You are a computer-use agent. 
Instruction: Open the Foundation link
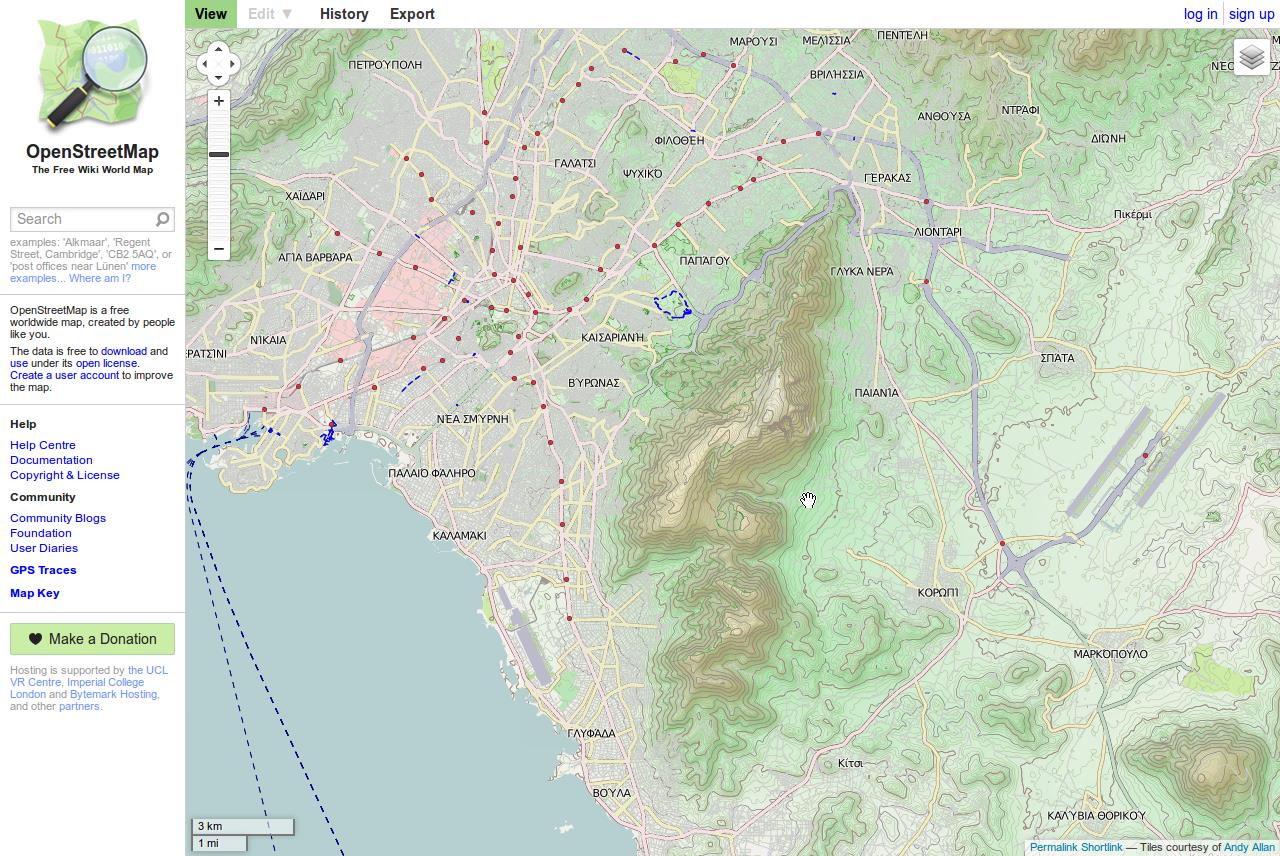[x=41, y=533]
